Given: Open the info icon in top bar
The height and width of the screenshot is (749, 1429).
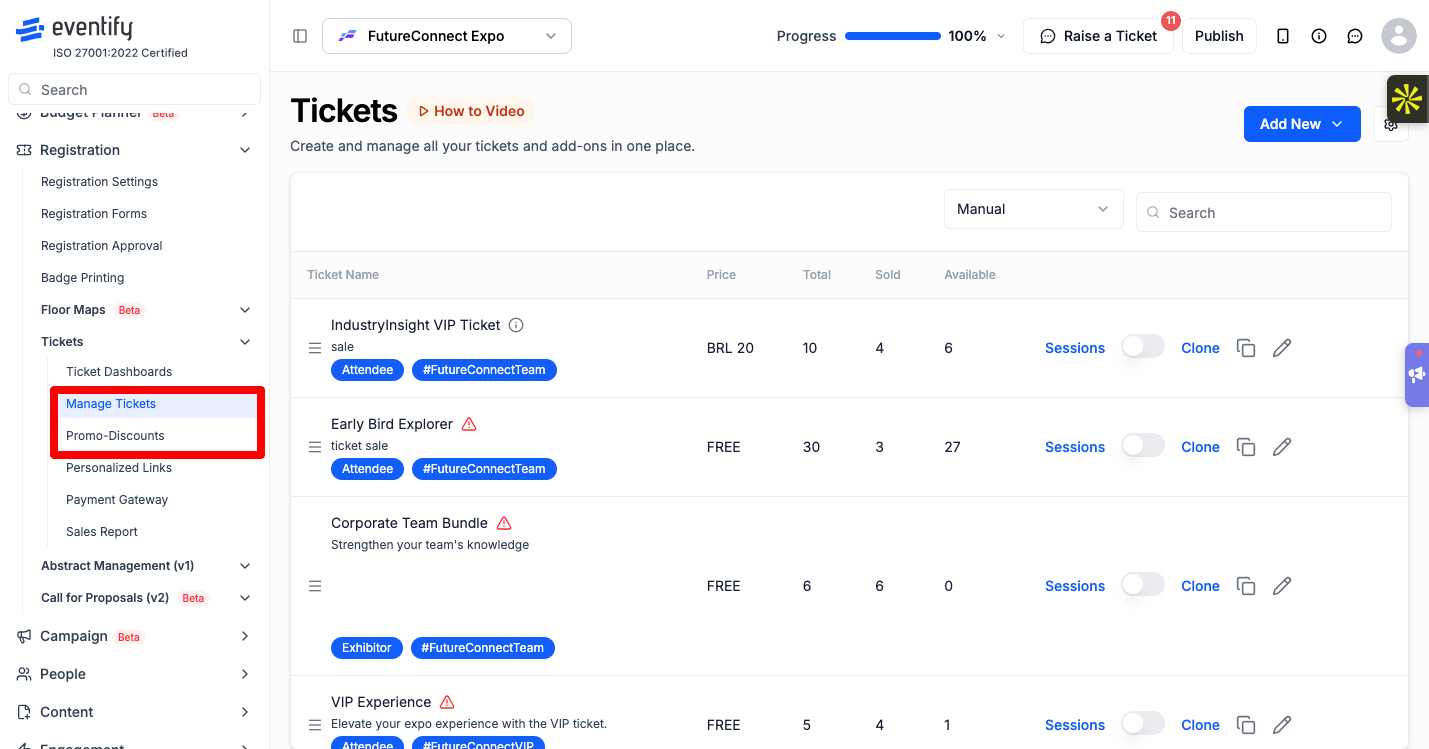Looking at the screenshot, I should 1319,36.
